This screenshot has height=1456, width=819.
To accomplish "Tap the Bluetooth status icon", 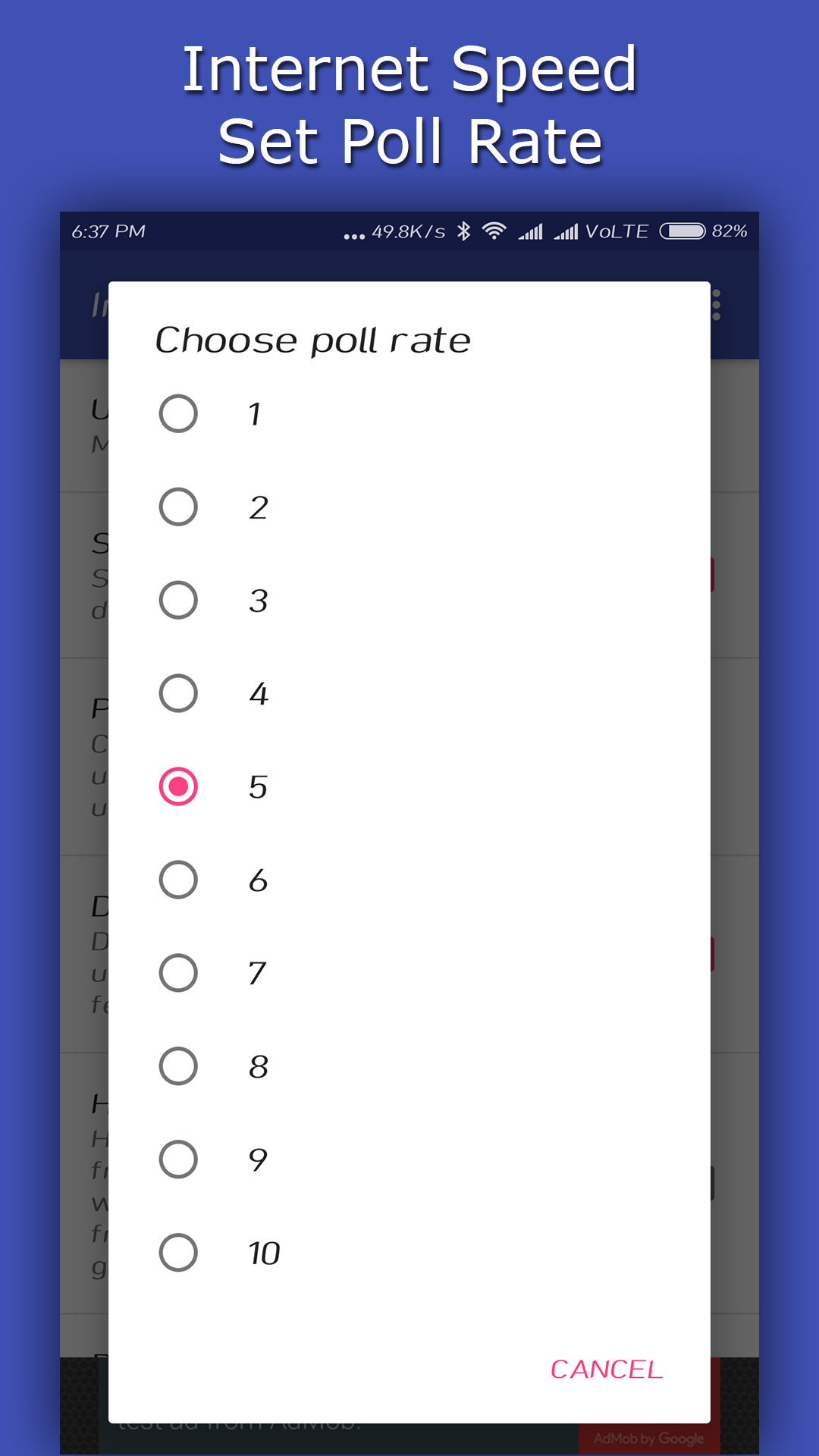I will pos(464,231).
